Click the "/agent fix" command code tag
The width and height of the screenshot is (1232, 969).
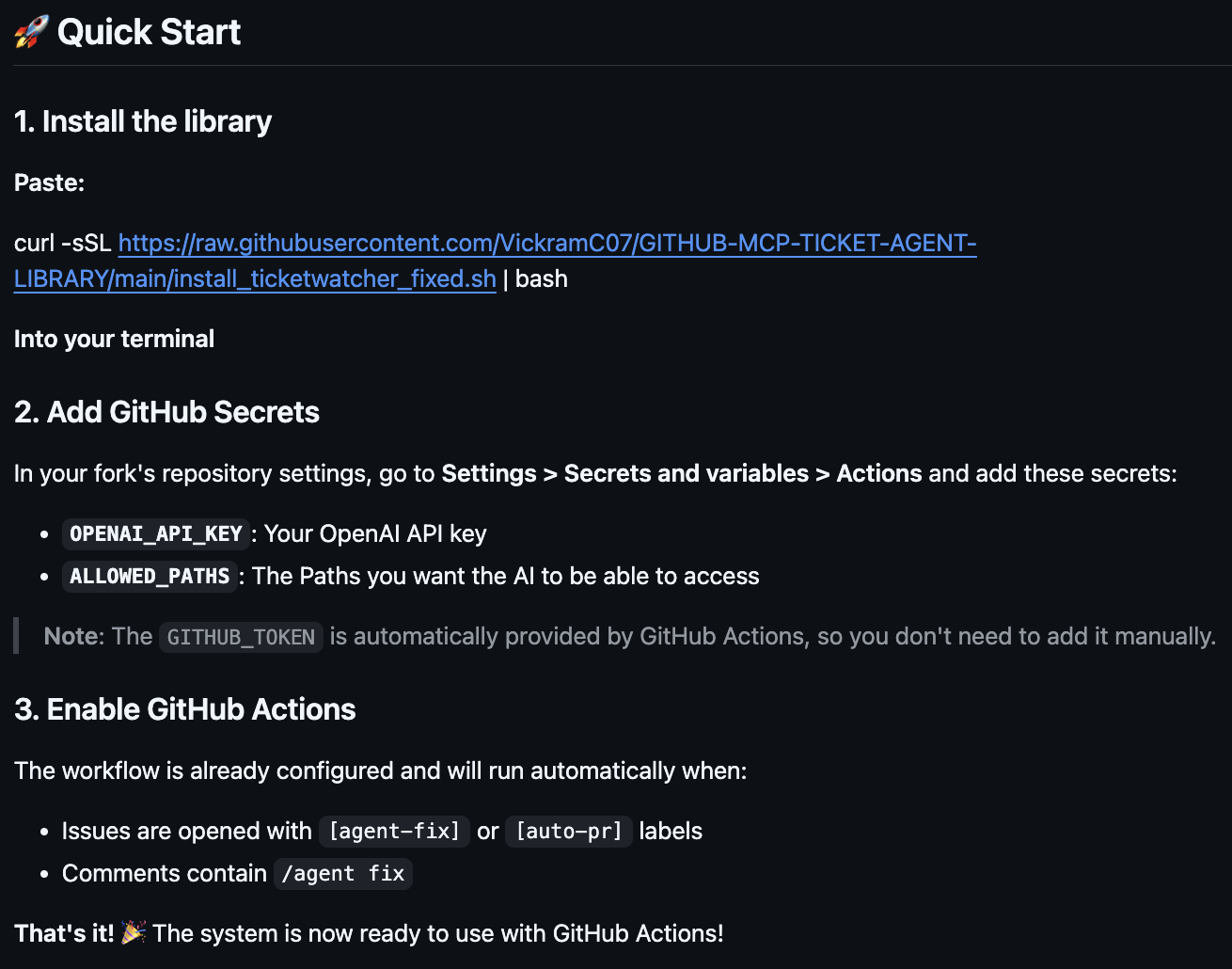pos(343,874)
